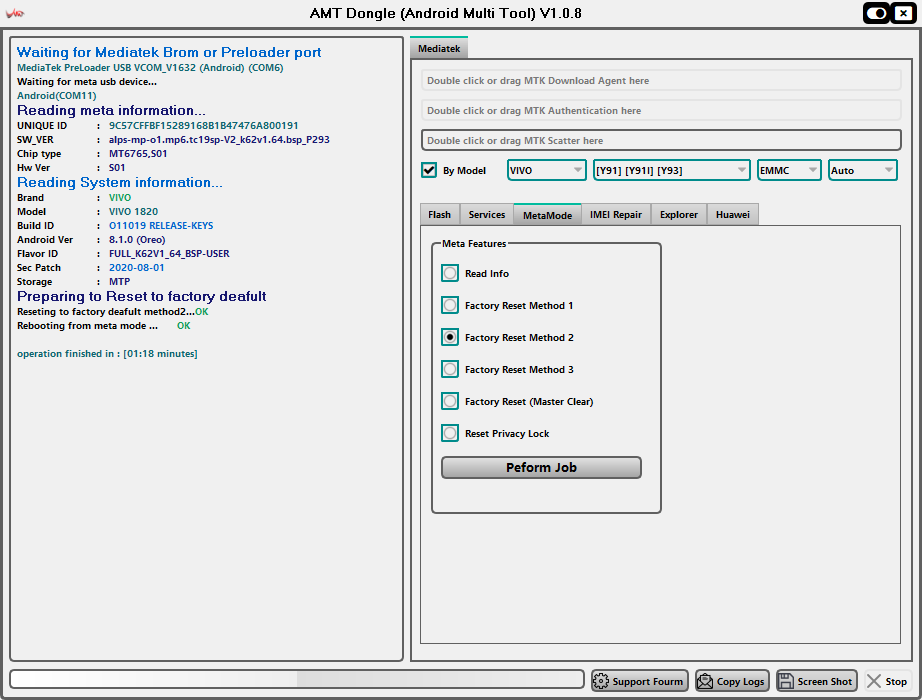This screenshot has height=700, width=922.
Task: Toggle the dark mode switch in title bar
Action: 877,13
